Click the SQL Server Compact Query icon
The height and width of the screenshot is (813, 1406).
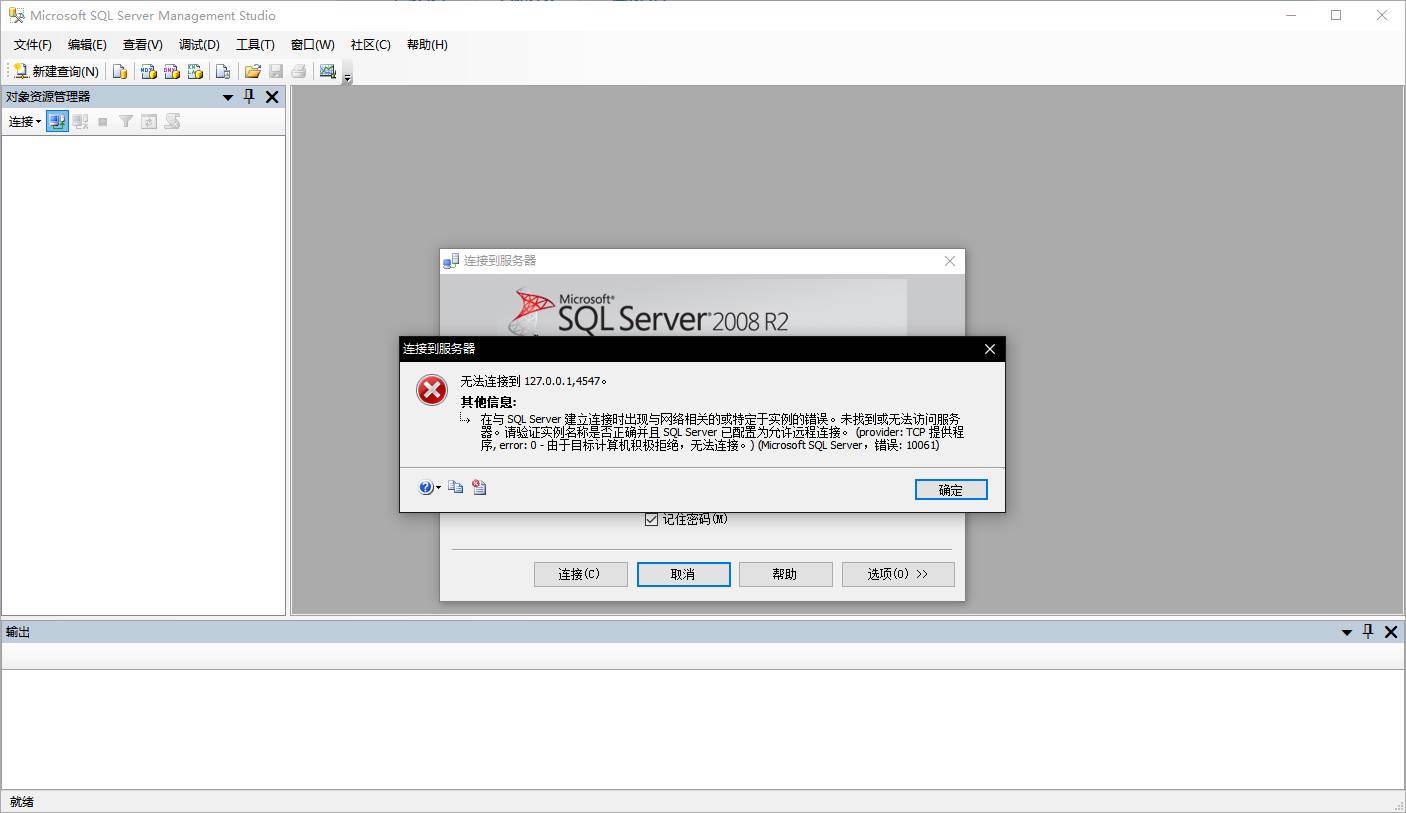click(223, 71)
